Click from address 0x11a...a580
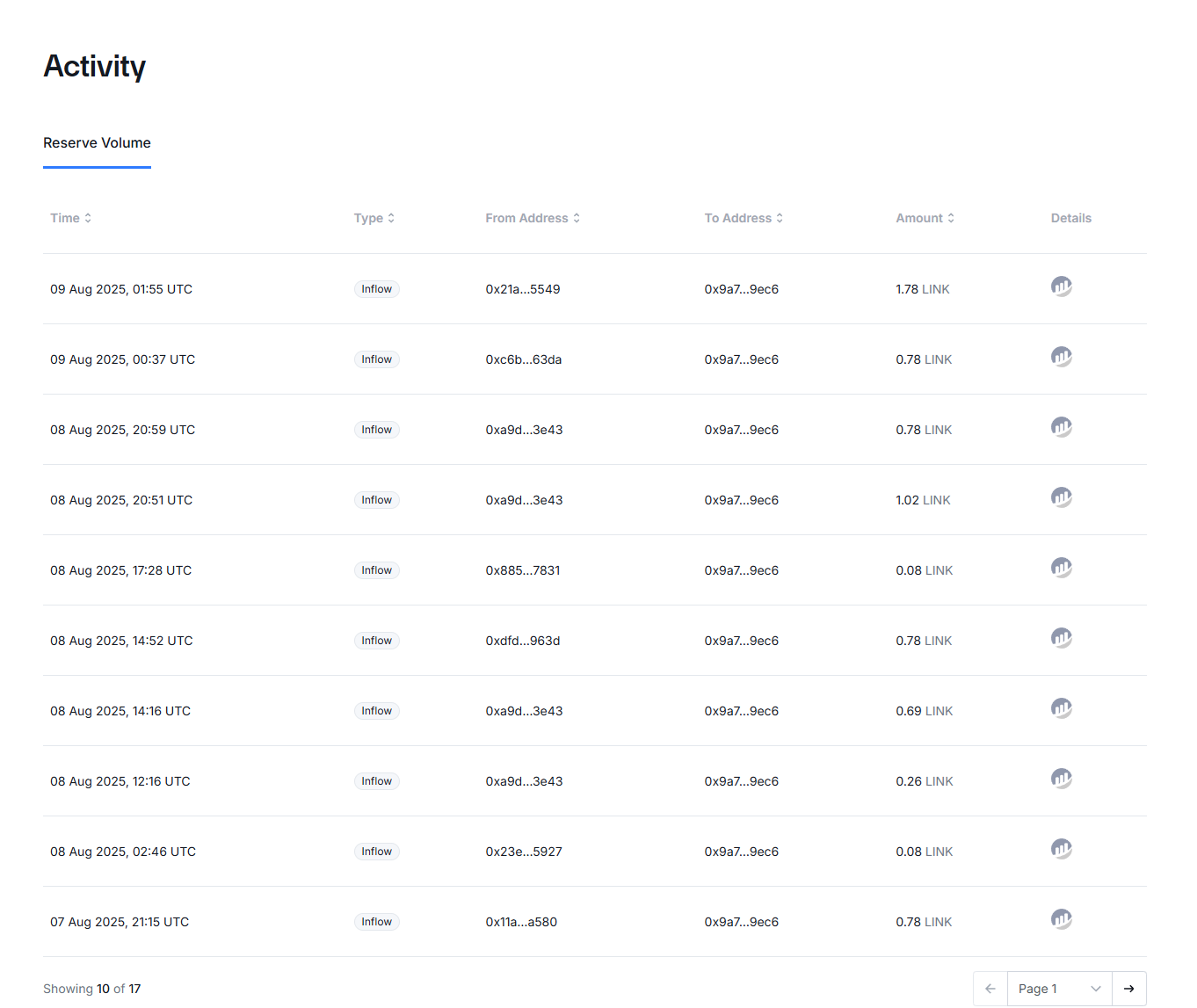This screenshot has height=1008, width=1197. tap(521, 922)
